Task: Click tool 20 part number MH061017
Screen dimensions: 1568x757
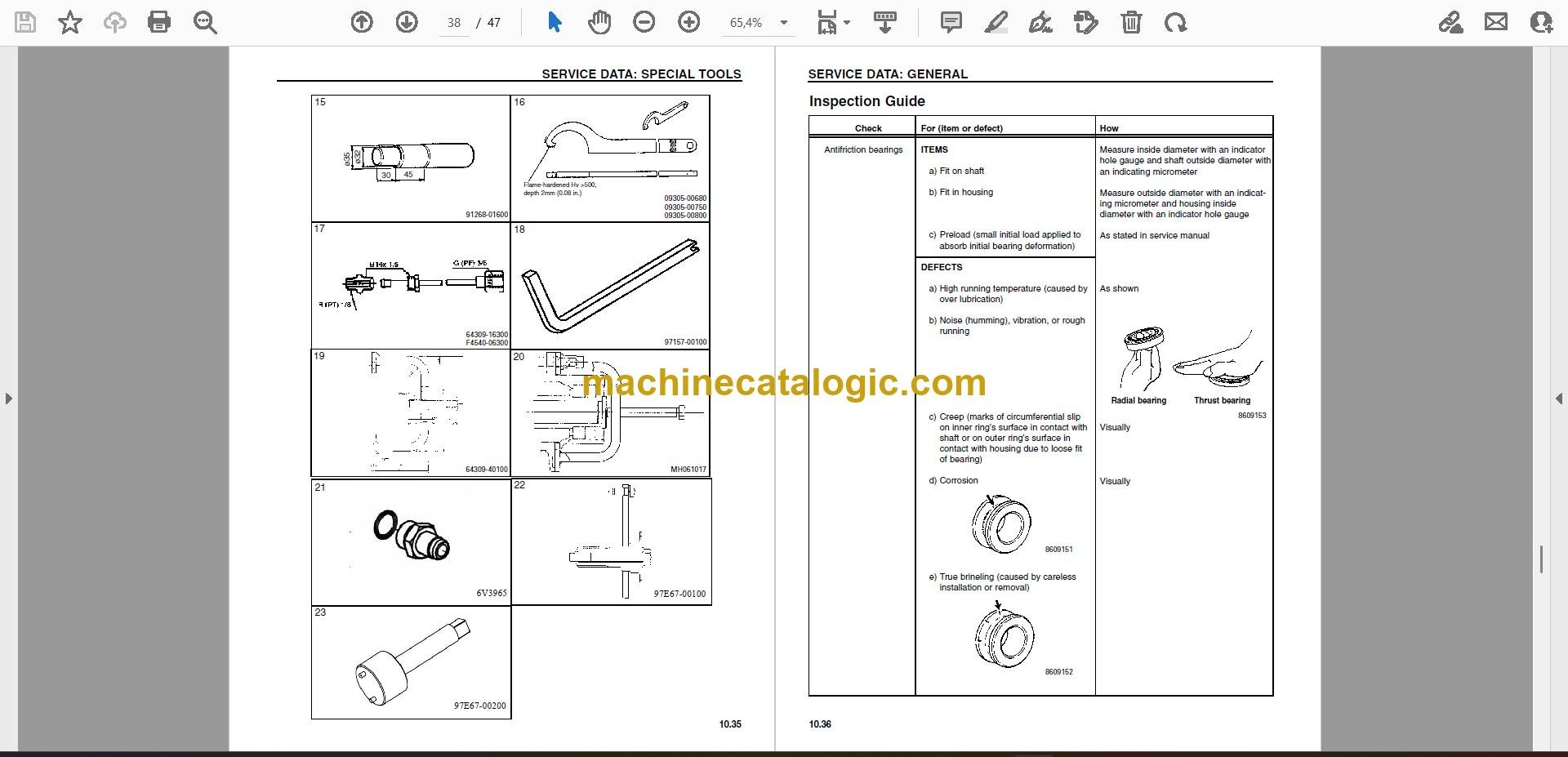Action: pyautogui.click(x=688, y=470)
